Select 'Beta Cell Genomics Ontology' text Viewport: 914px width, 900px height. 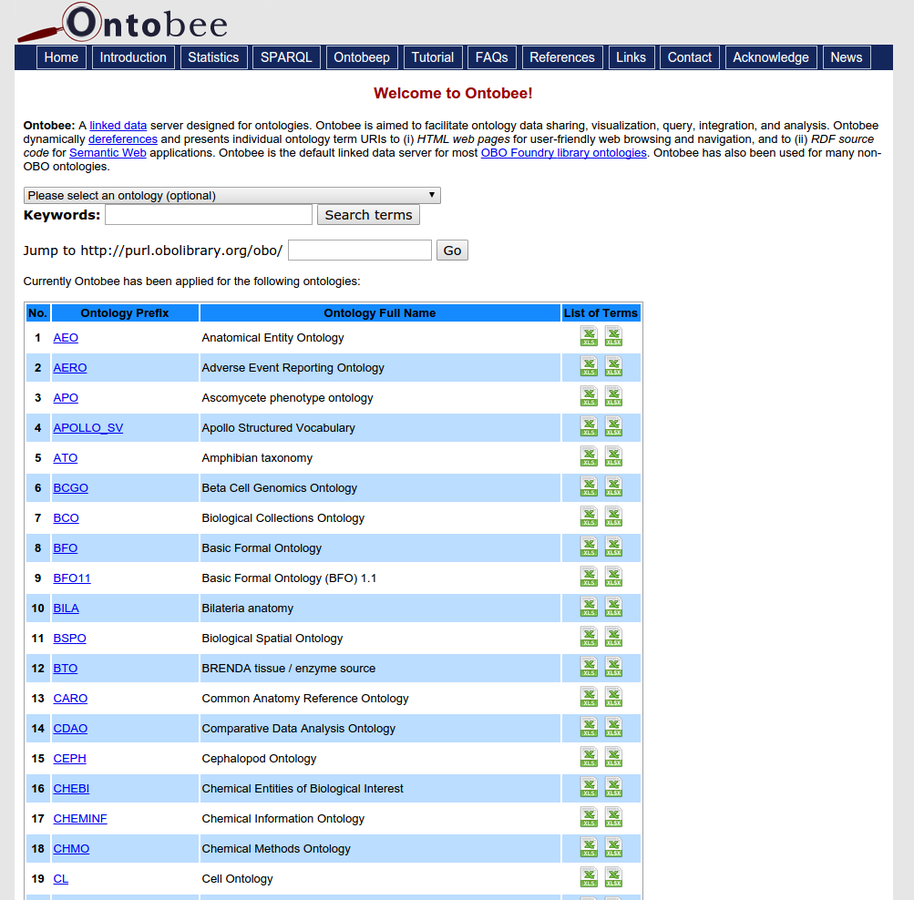tap(279, 488)
